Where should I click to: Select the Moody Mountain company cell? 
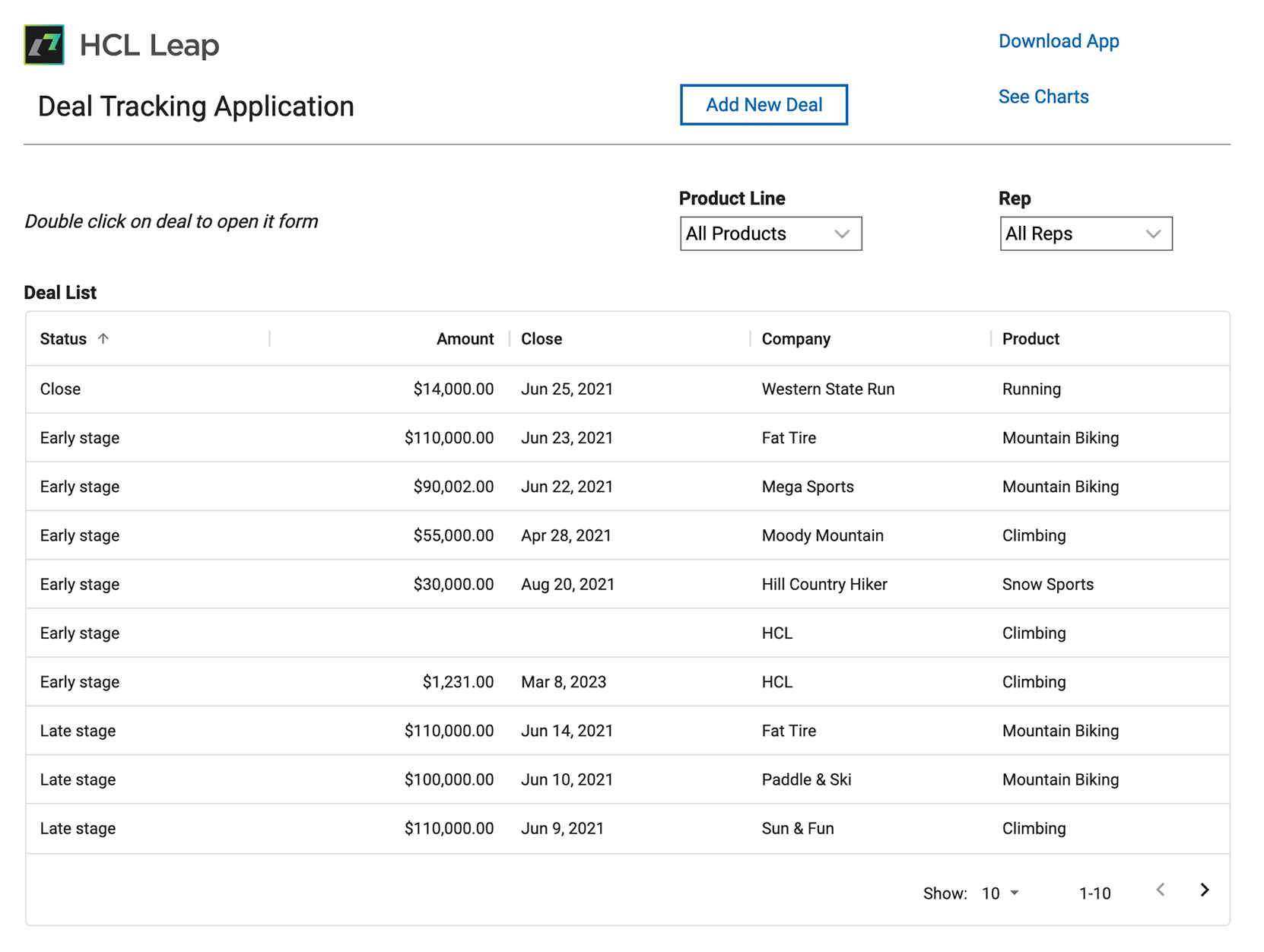(x=823, y=535)
